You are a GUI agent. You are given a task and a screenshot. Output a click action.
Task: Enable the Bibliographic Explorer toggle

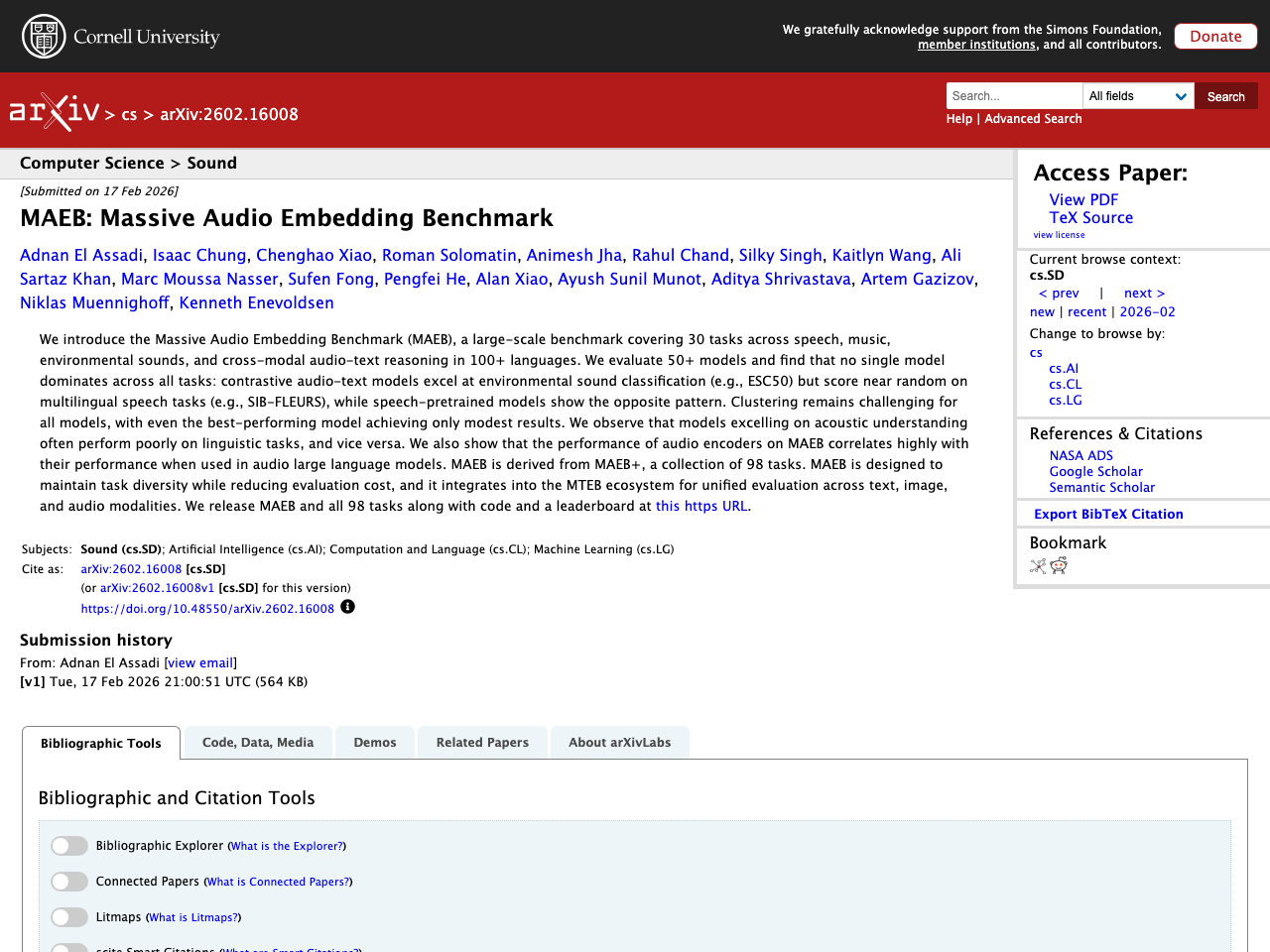pos(69,845)
